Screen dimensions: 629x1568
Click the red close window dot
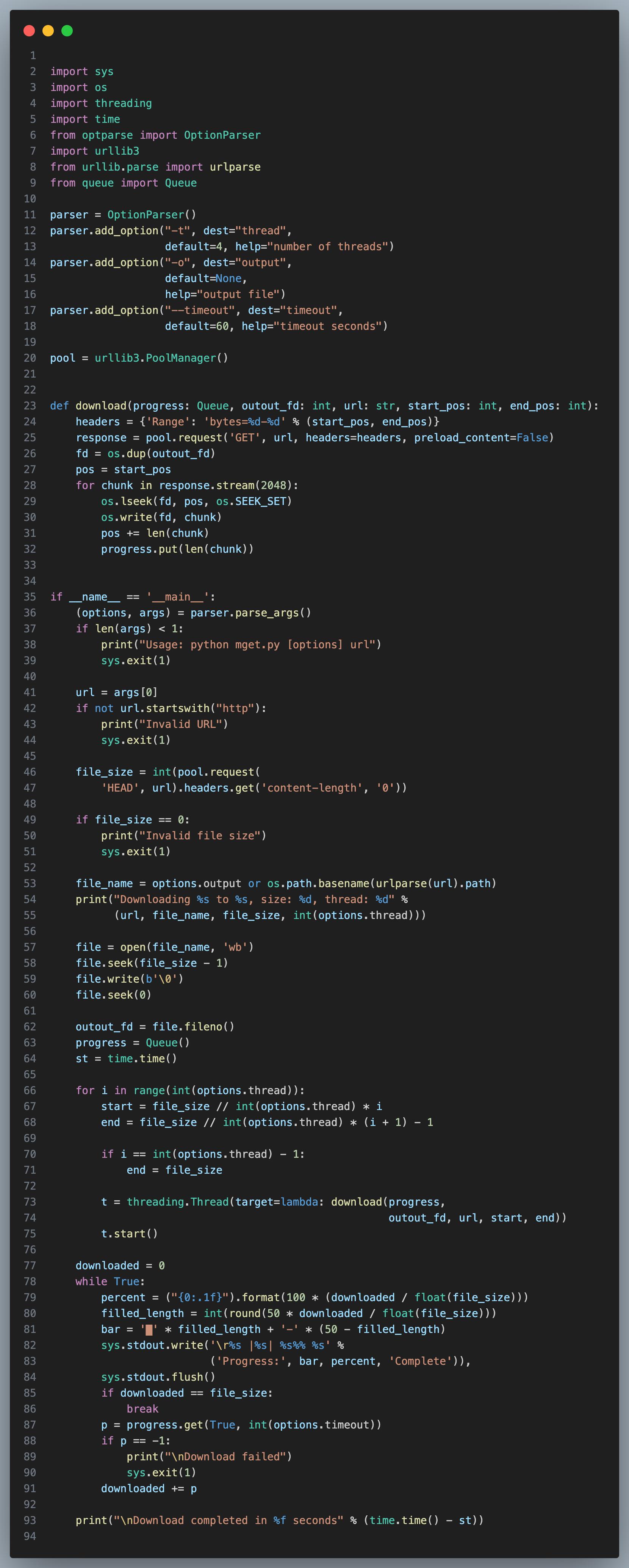(28, 30)
